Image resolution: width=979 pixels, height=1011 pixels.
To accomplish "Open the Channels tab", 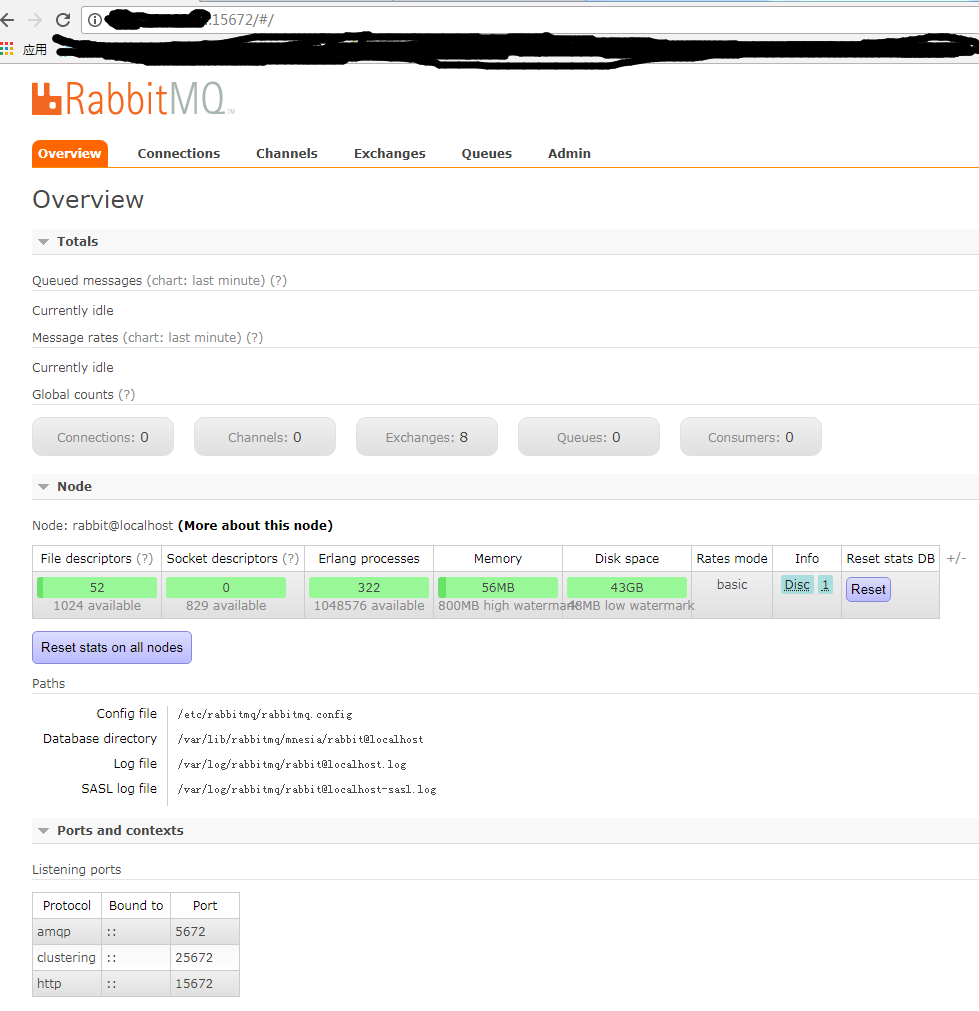I will [287, 153].
